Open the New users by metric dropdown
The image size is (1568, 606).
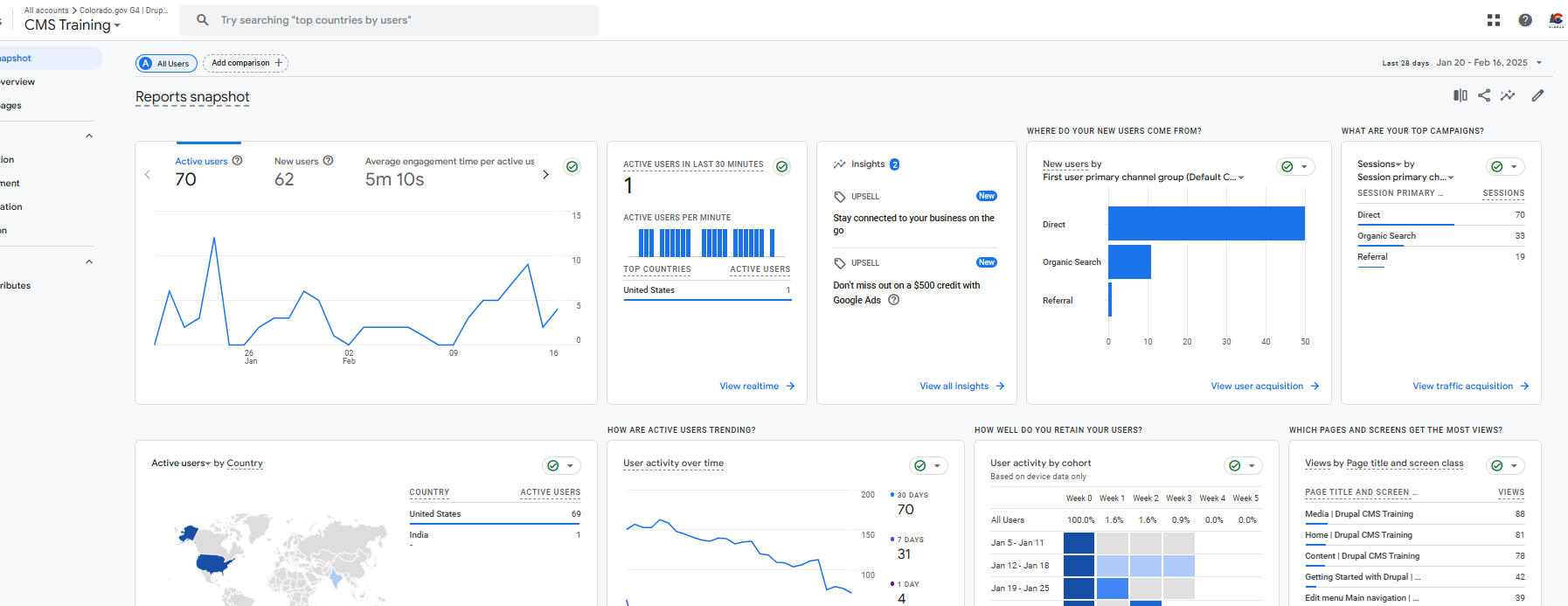tap(1066, 164)
